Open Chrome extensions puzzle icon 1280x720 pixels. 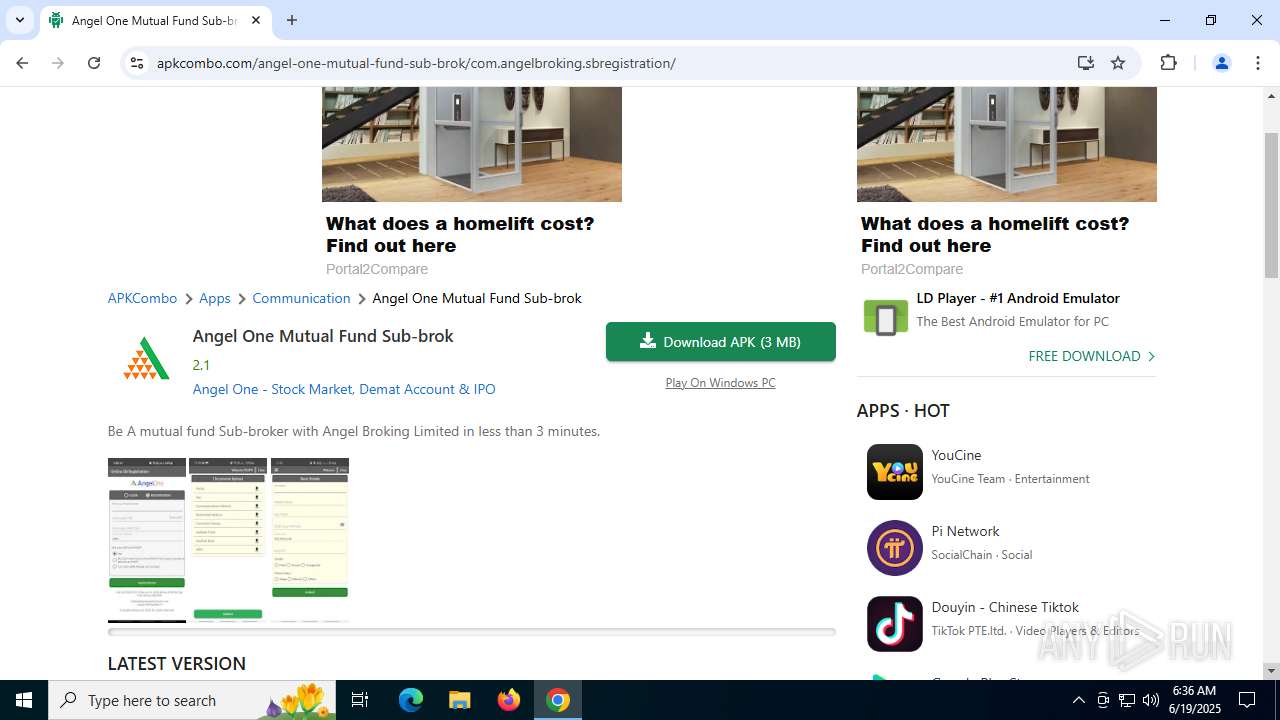coord(1168,63)
